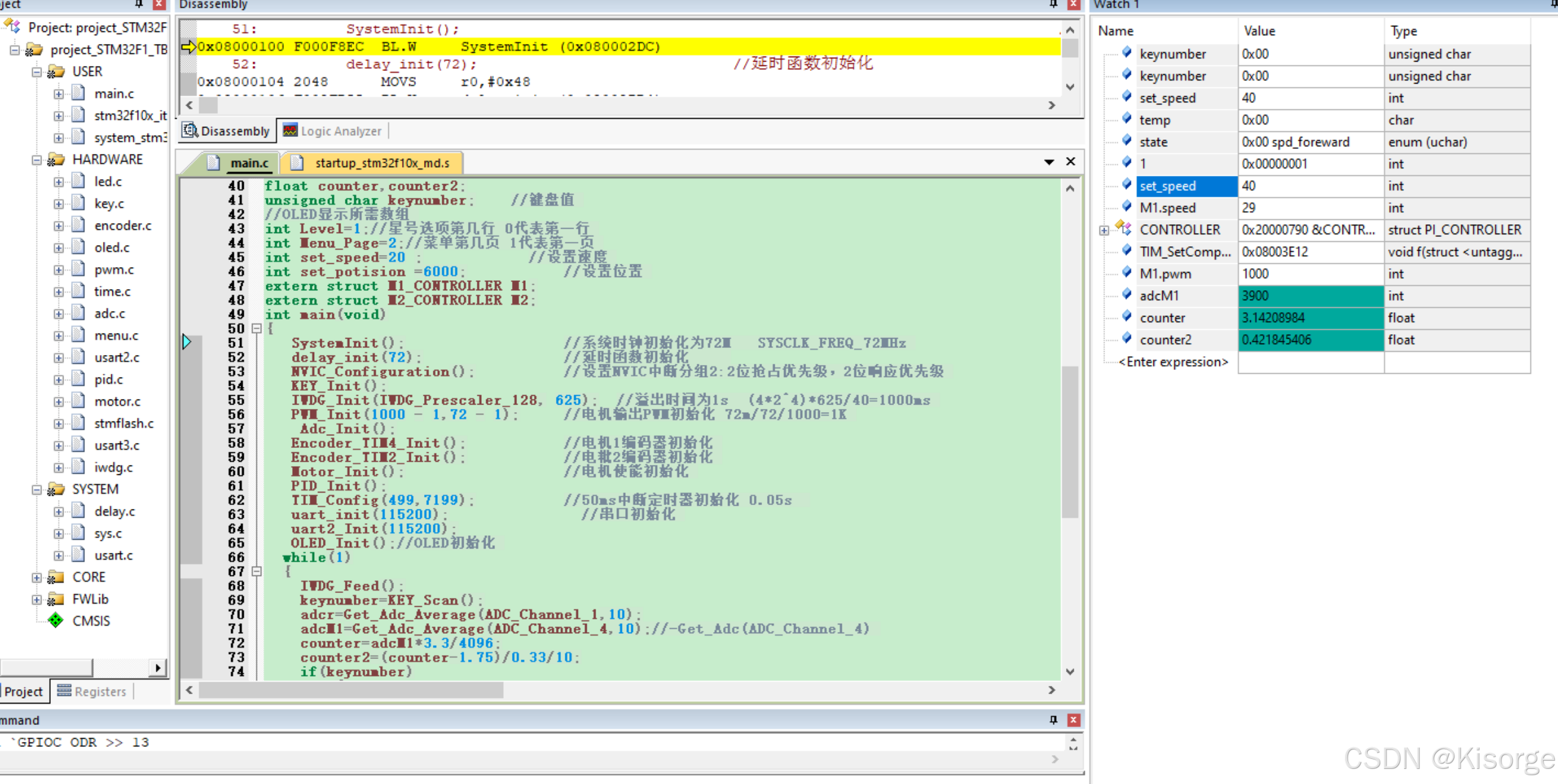
Task: Click the HARDWARE folder icon
Action: click(56, 160)
